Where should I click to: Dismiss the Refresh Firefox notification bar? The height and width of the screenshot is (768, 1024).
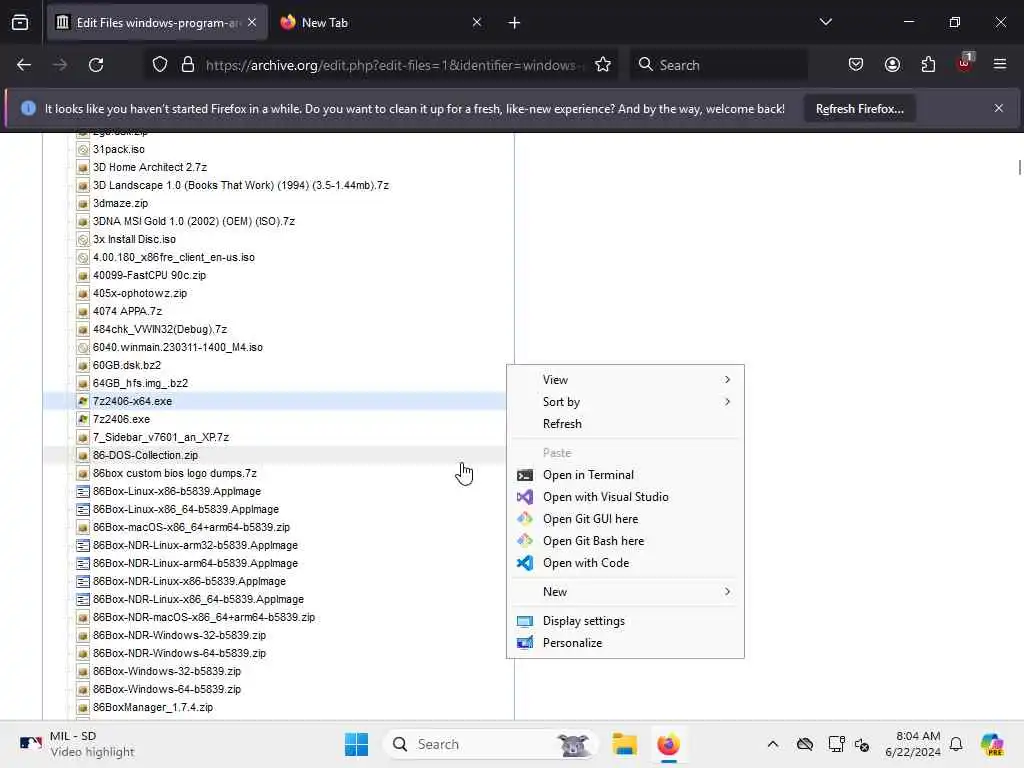[999, 108]
